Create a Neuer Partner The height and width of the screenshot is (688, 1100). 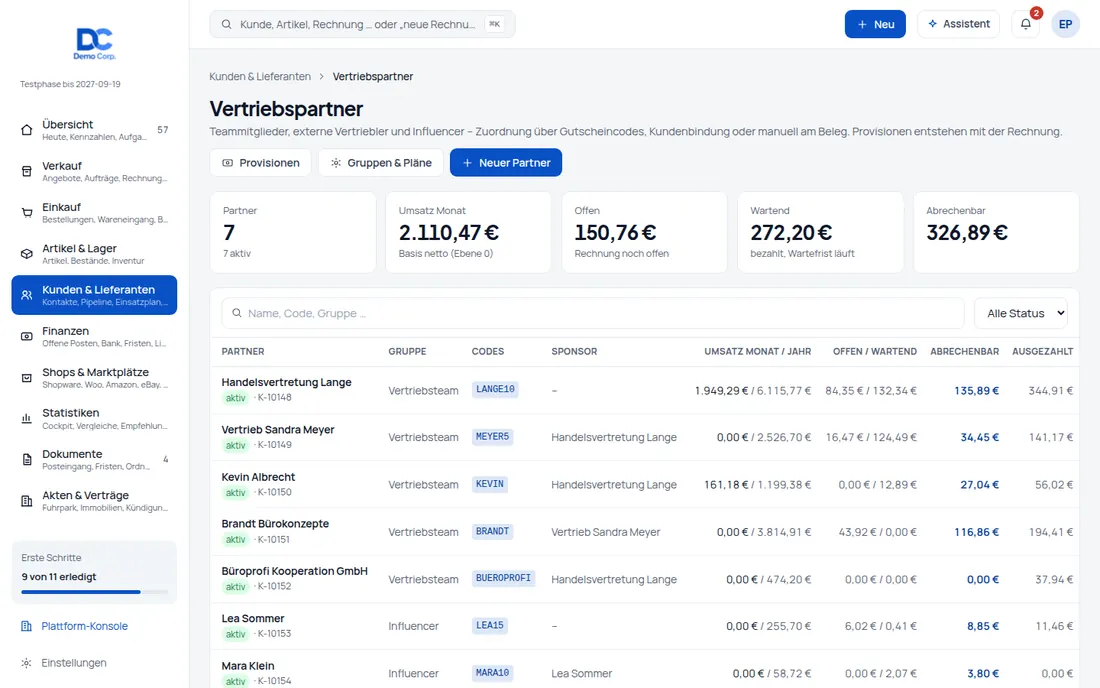point(506,163)
